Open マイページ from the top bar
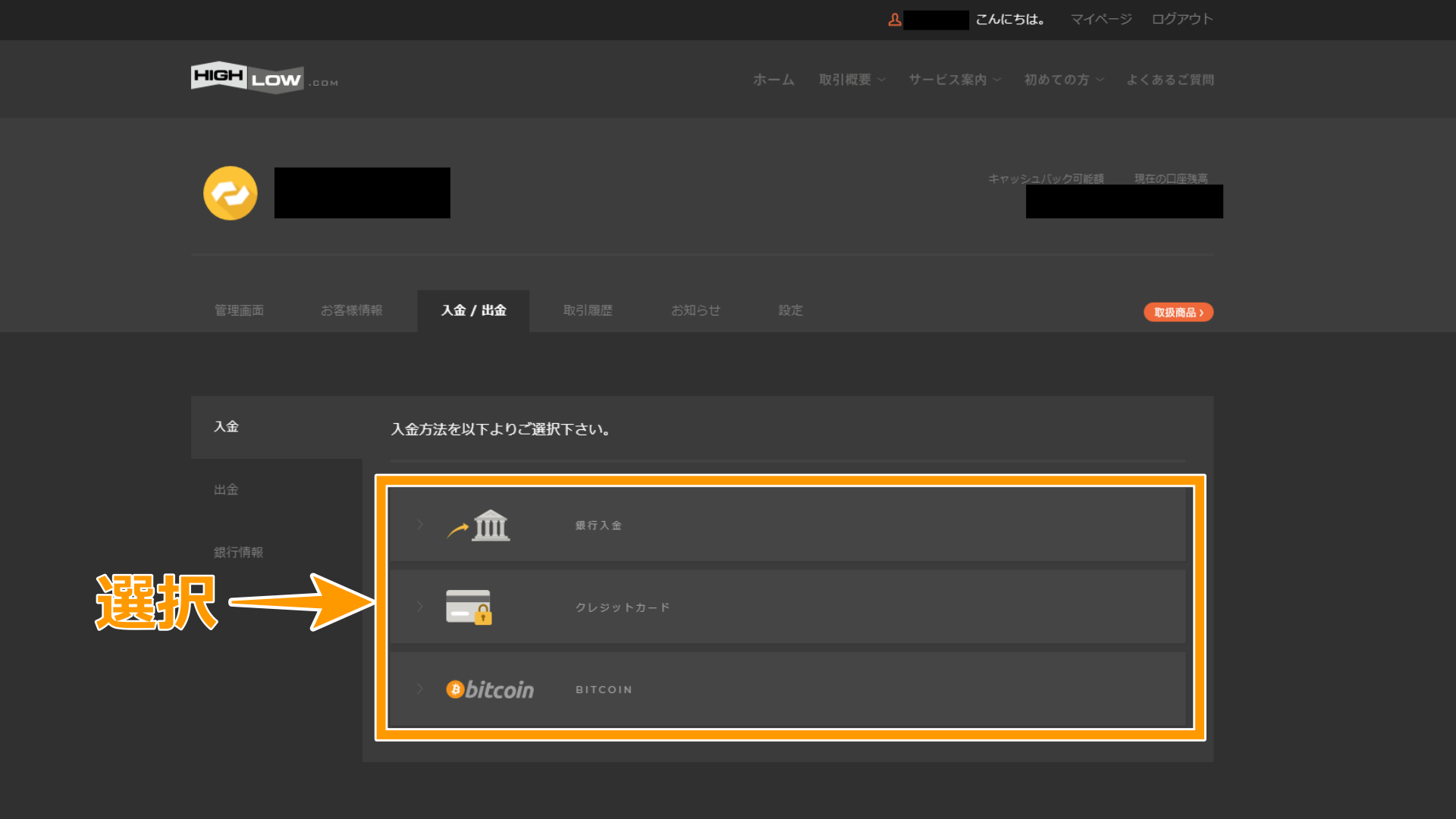The width and height of the screenshot is (1456, 819). 1100,19
